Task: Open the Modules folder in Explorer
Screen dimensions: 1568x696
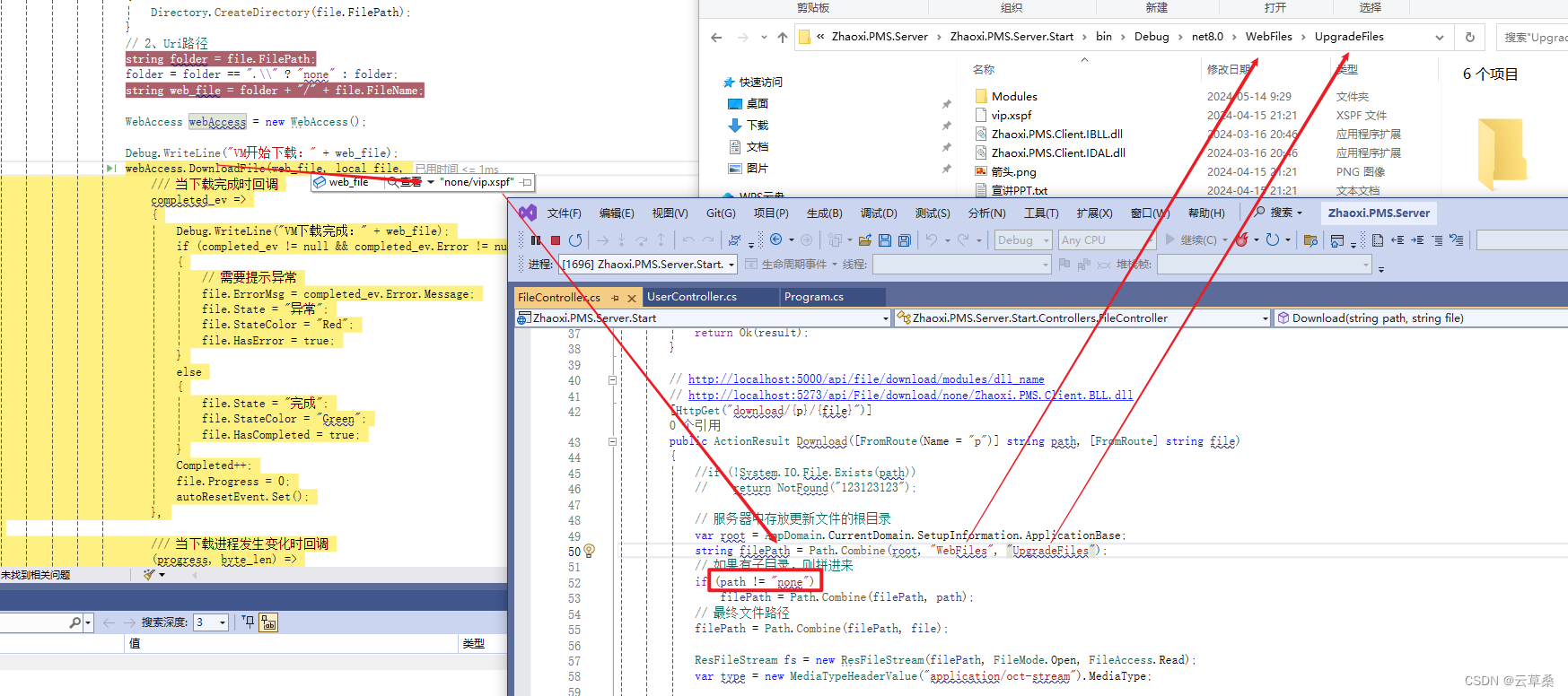Action: point(1014,97)
